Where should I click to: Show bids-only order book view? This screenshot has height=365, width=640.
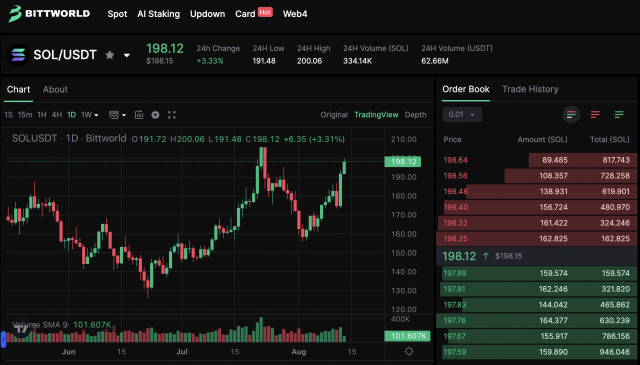tap(619, 115)
